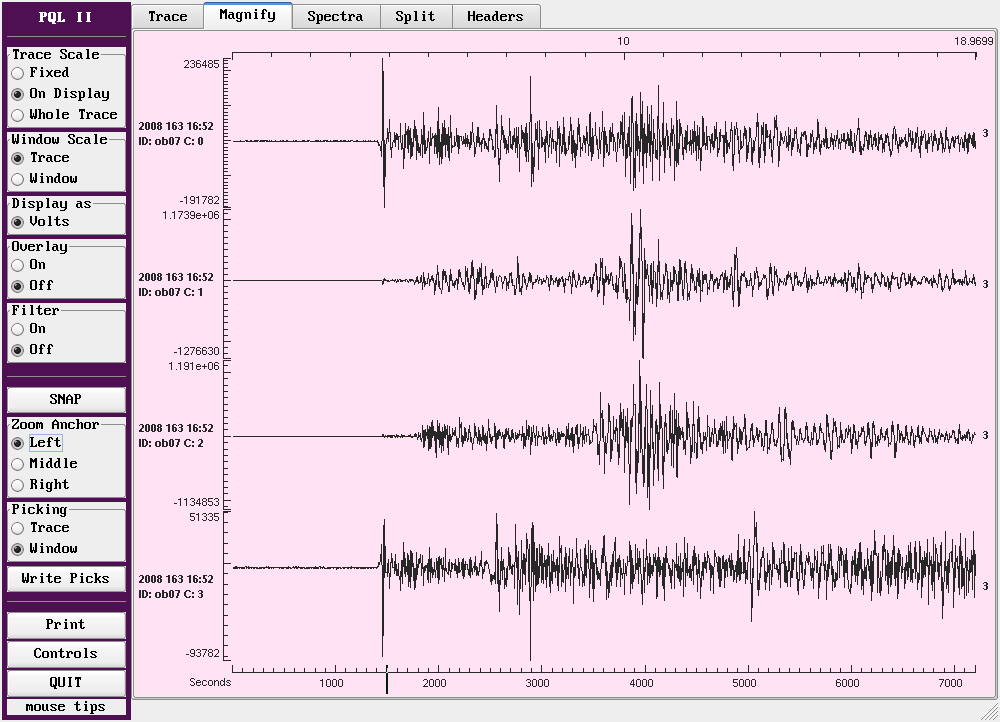The image size is (1000, 722).
Task: Click the time marker on Seconds axis
Action: pos(387,683)
